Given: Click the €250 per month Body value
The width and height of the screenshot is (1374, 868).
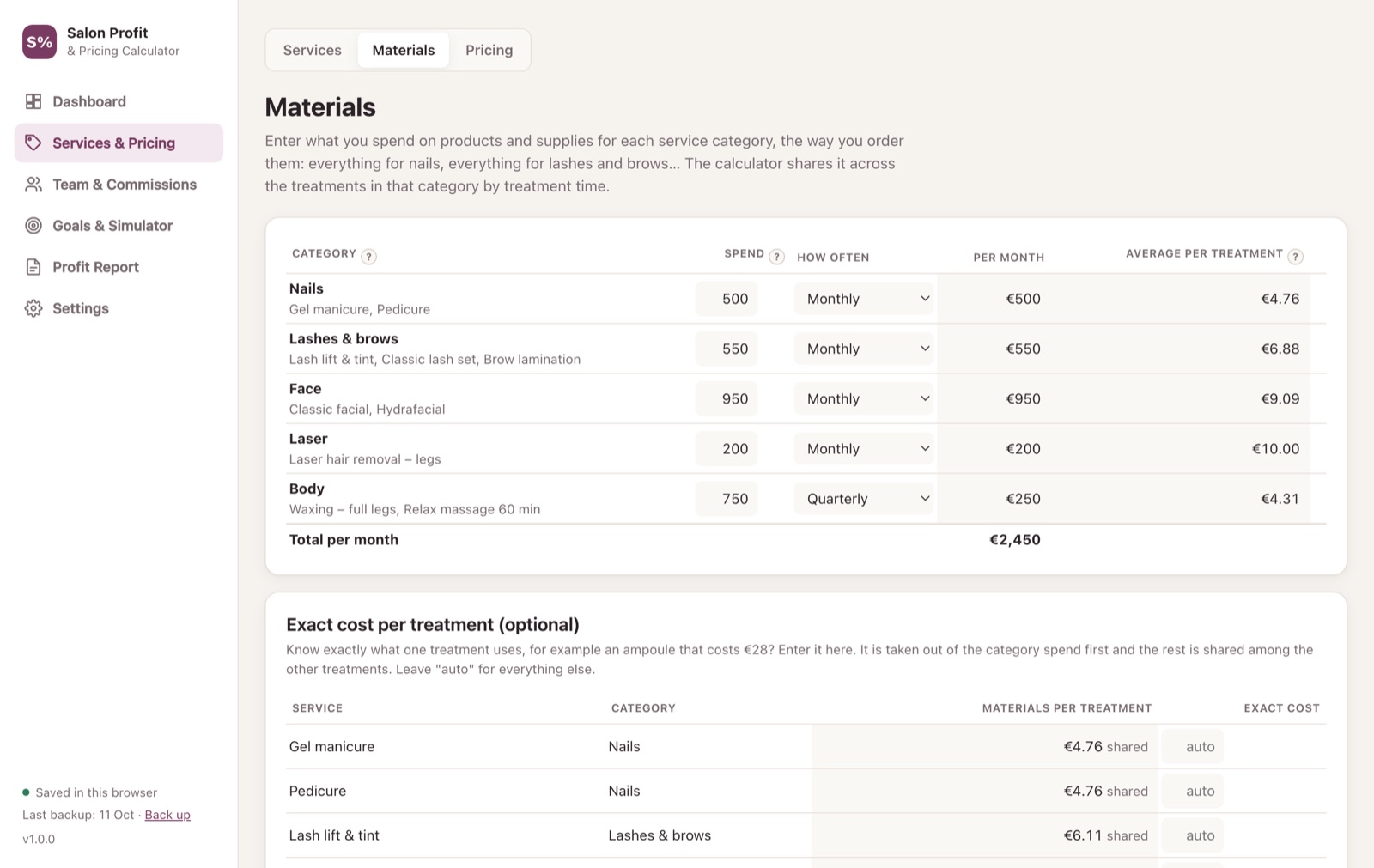Looking at the screenshot, I should pos(1023,498).
